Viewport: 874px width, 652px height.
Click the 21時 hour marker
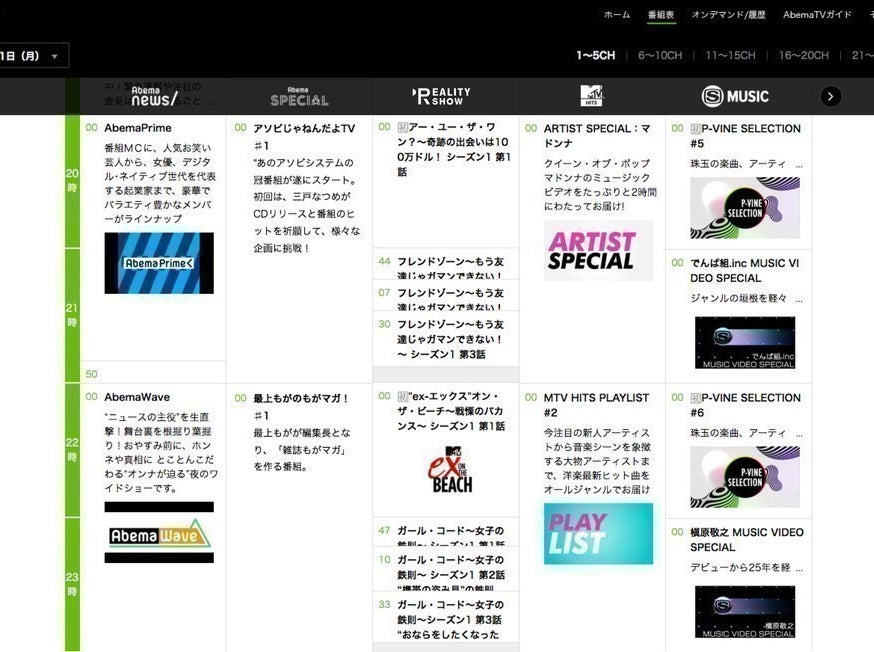[72, 315]
